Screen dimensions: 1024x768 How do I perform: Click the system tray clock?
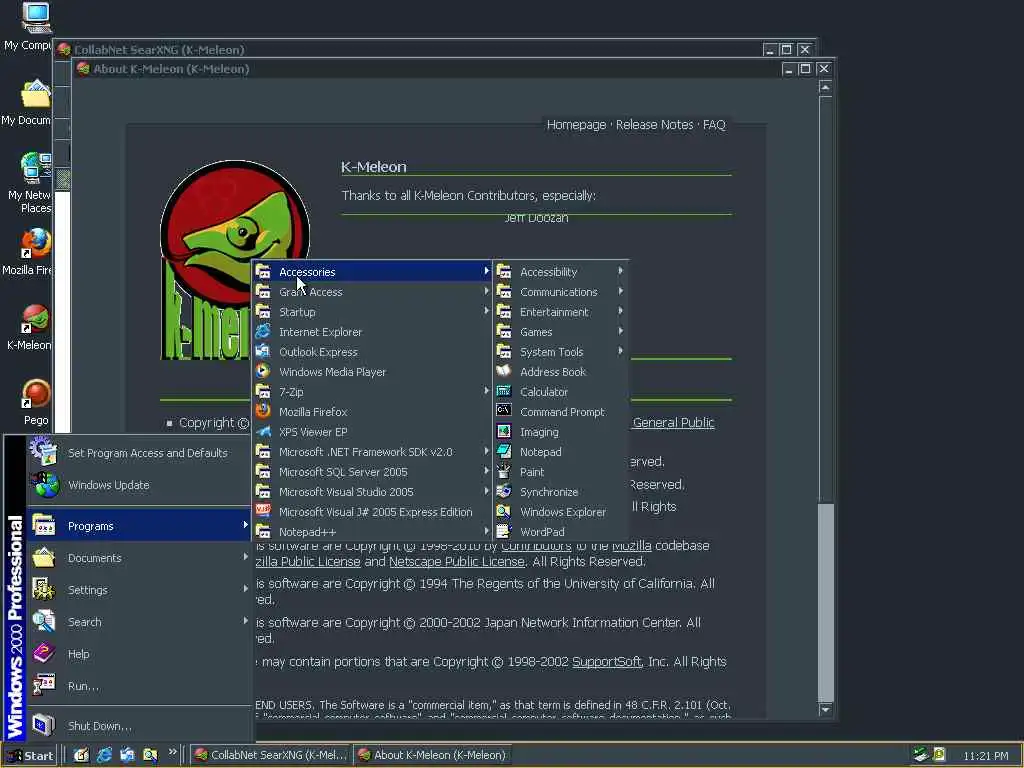click(x=985, y=756)
